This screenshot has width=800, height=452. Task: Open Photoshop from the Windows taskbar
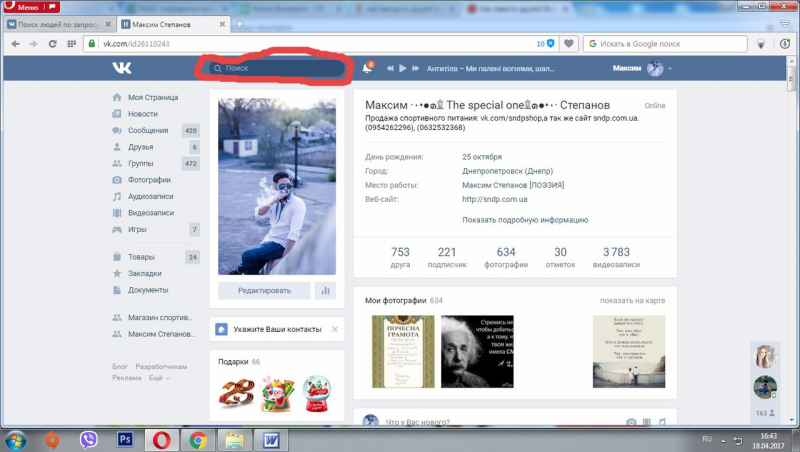126,438
